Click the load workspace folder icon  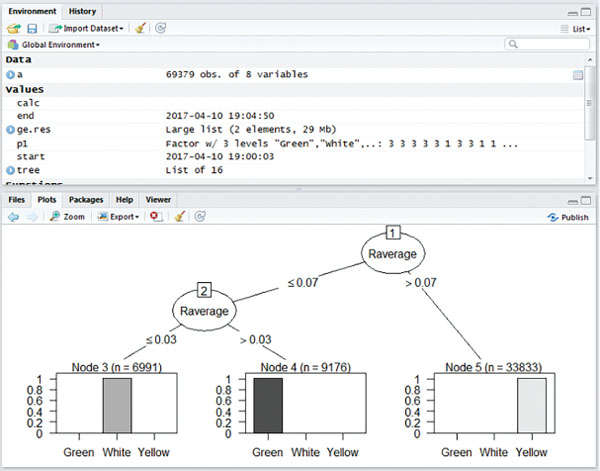tap(13, 29)
